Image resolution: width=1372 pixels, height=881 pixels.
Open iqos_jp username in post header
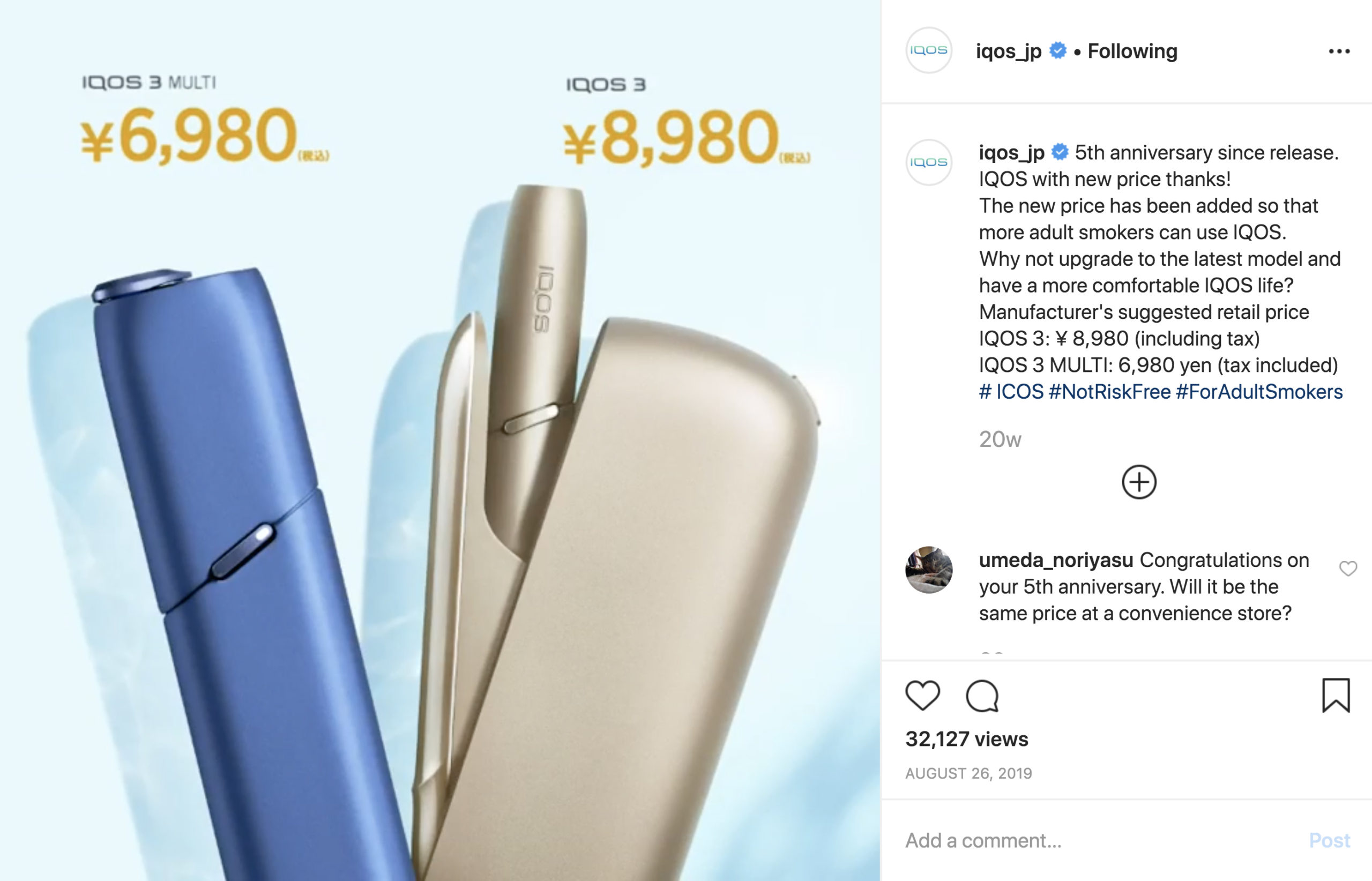pos(1008,51)
